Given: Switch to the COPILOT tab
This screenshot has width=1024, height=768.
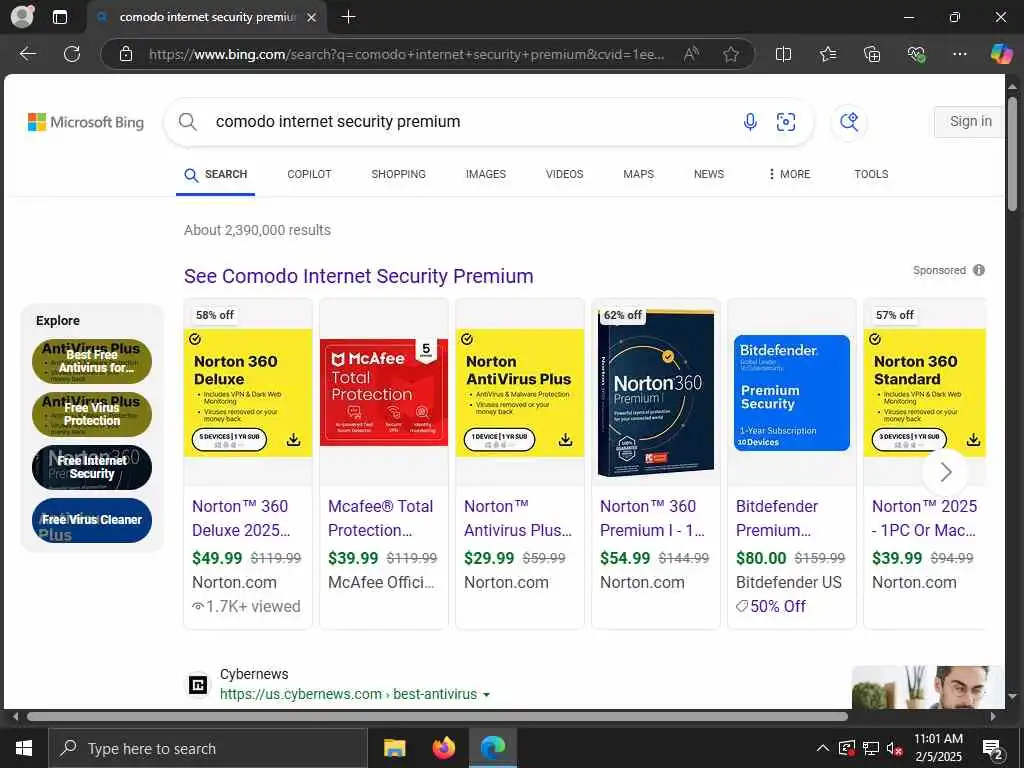Looking at the screenshot, I should point(309,174).
